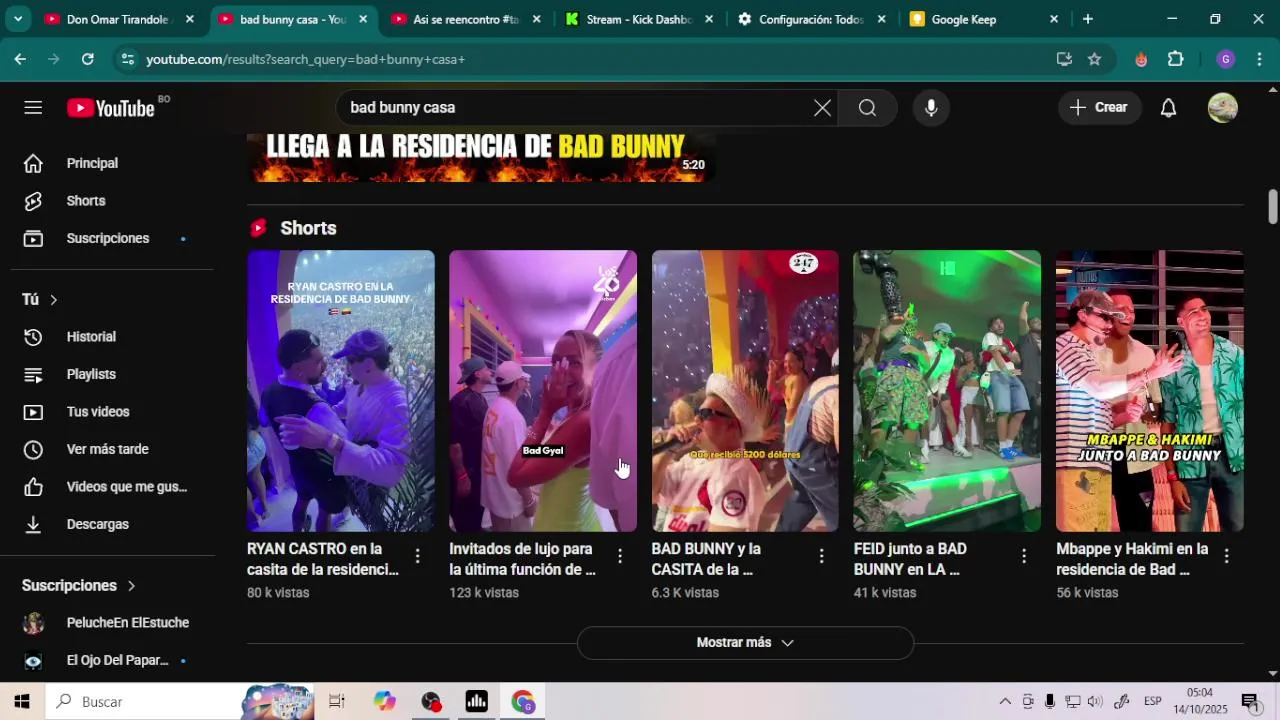The image size is (1280, 720).
Task: Reload the page in Chrome
Action: click(88, 59)
